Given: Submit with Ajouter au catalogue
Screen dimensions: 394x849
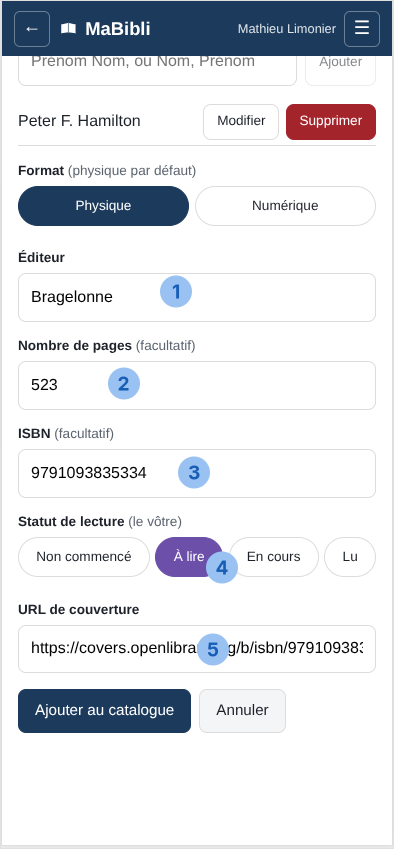Looking at the screenshot, I should (104, 711).
